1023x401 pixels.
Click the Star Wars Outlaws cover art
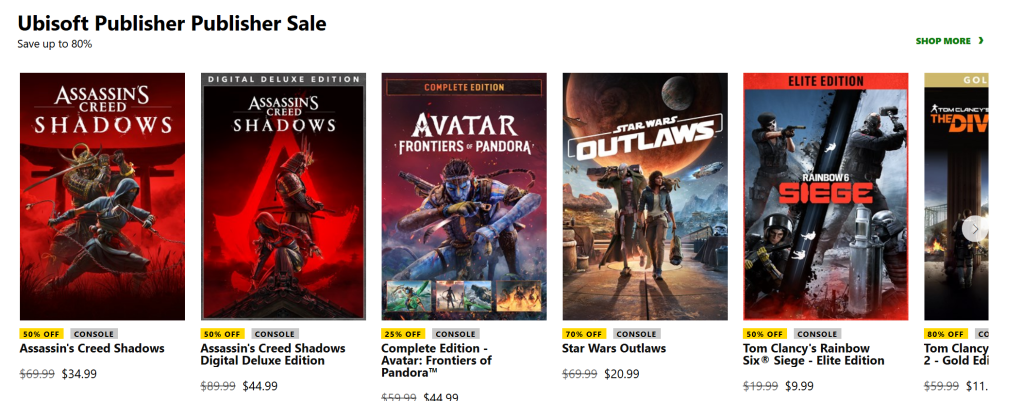pyautogui.click(x=645, y=196)
